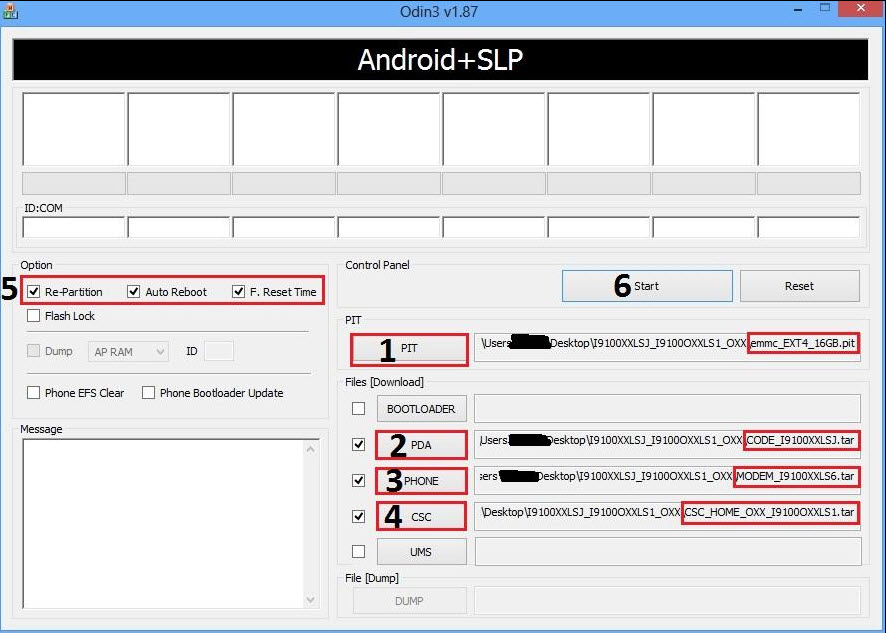Choose a PDA firmware file
The image size is (886, 633).
(x=422, y=445)
